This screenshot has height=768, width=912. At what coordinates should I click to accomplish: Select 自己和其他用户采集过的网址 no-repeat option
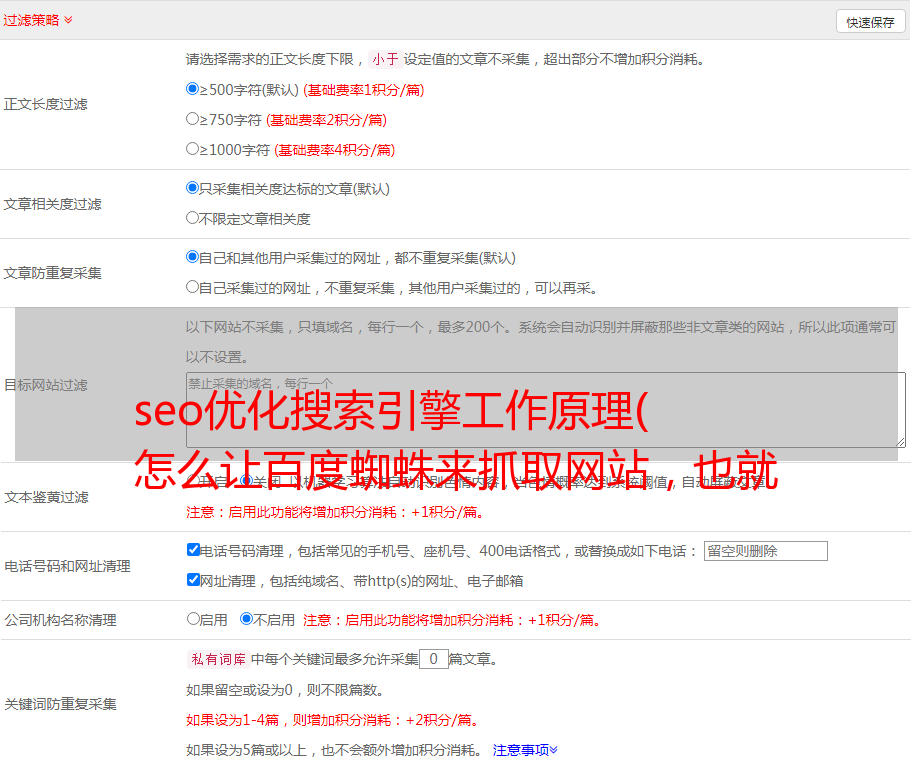click(x=193, y=257)
